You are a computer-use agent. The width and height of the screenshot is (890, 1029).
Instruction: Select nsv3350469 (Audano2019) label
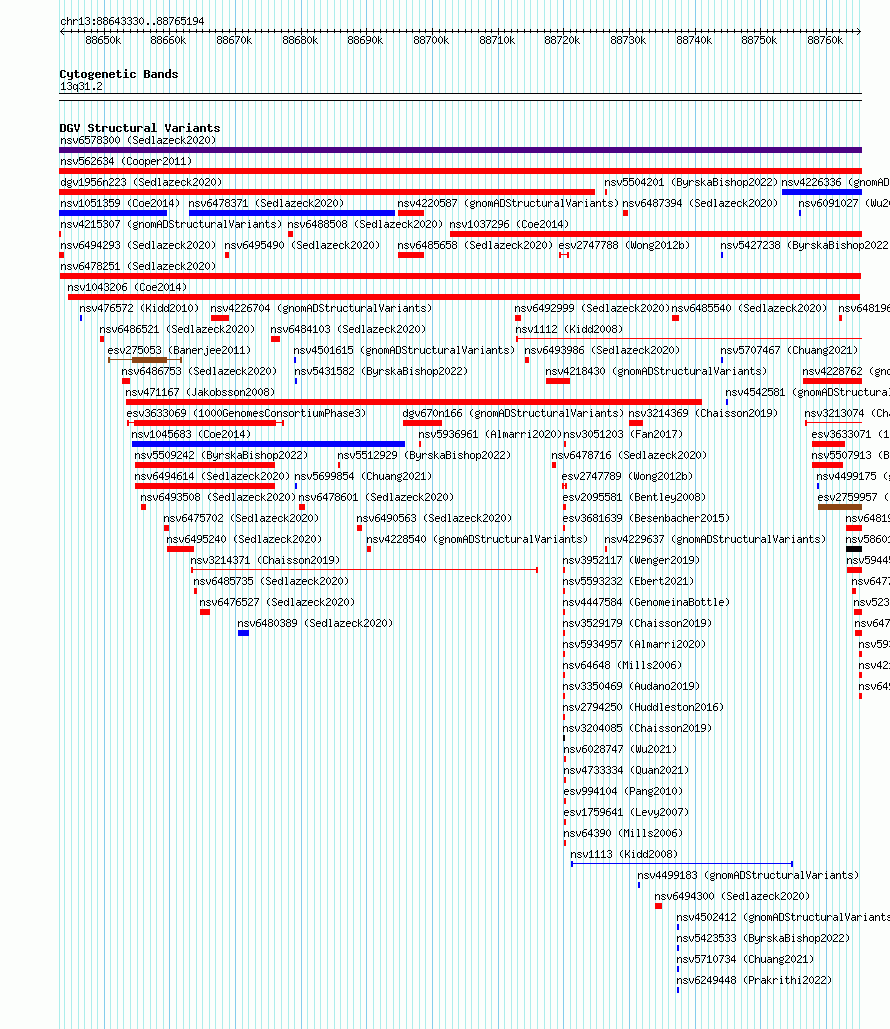(631, 686)
